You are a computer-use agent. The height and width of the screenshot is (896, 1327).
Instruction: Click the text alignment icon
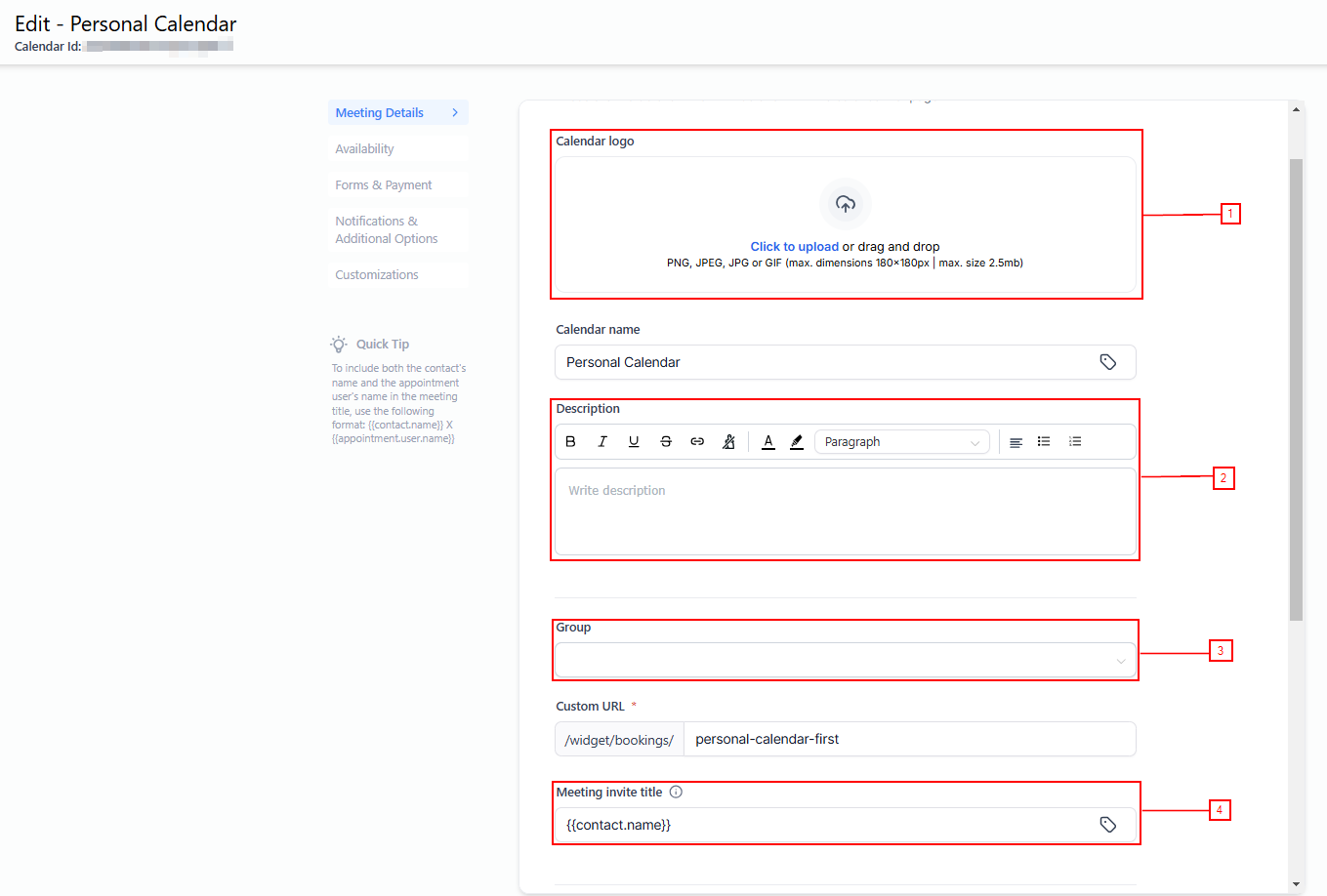[1016, 442]
